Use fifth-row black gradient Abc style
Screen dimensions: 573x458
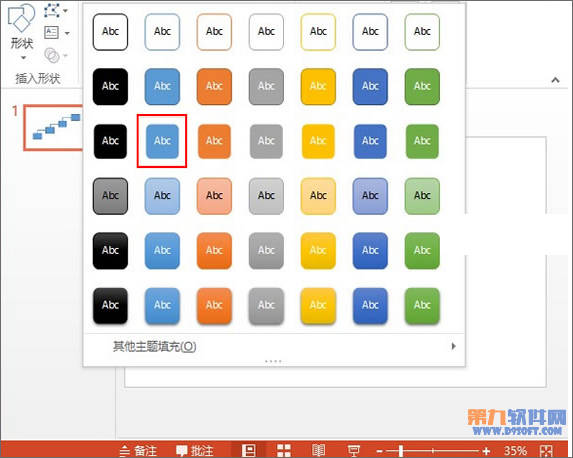pyautogui.click(x=110, y=251)
